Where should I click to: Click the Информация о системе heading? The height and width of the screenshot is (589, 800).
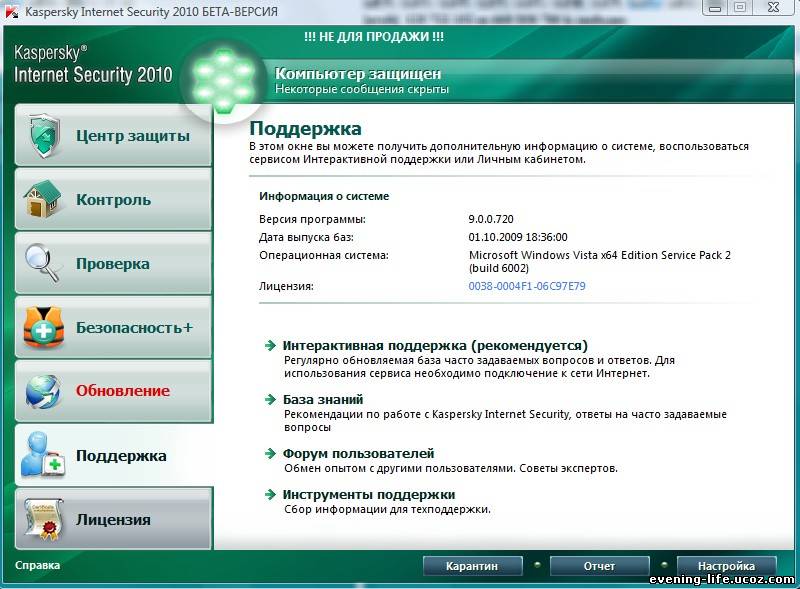[x=324, y=196]
